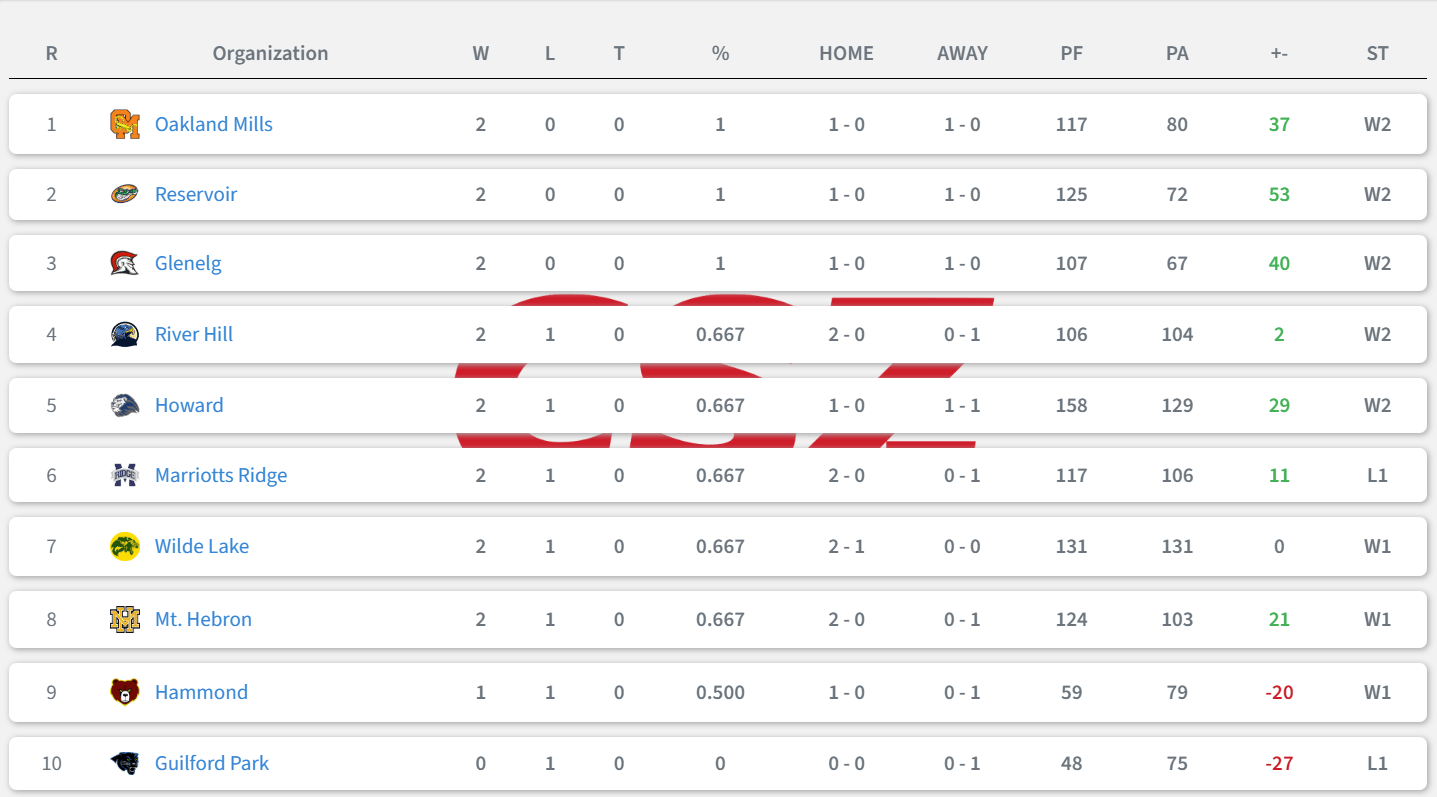The image size is (1437, 797).
Task: Open the Guilford Park team link
Action: coord(212,763)
